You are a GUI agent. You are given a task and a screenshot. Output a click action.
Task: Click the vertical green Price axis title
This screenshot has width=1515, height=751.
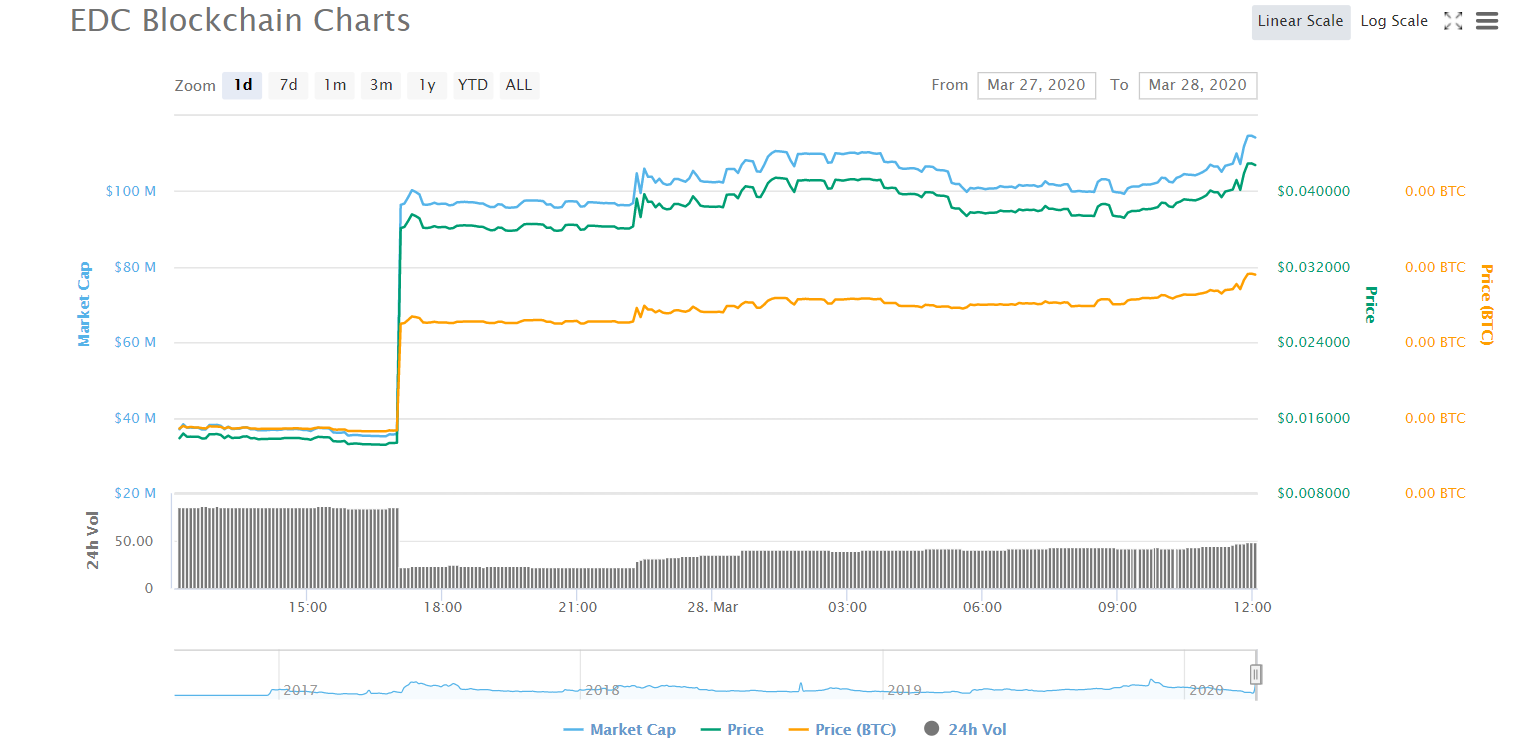point(1371,304)
